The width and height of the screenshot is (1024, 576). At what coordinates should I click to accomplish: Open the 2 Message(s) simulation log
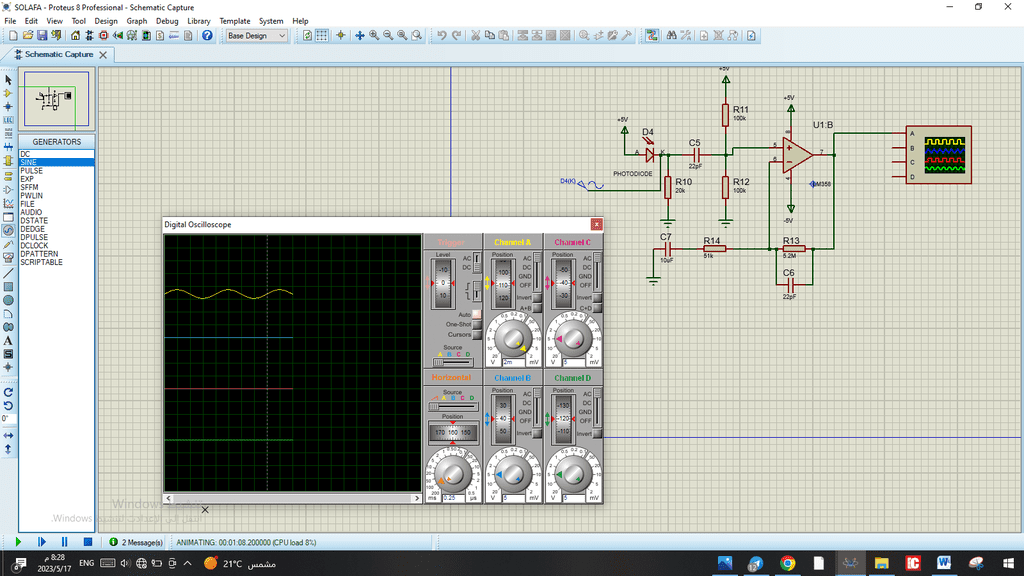136,542
